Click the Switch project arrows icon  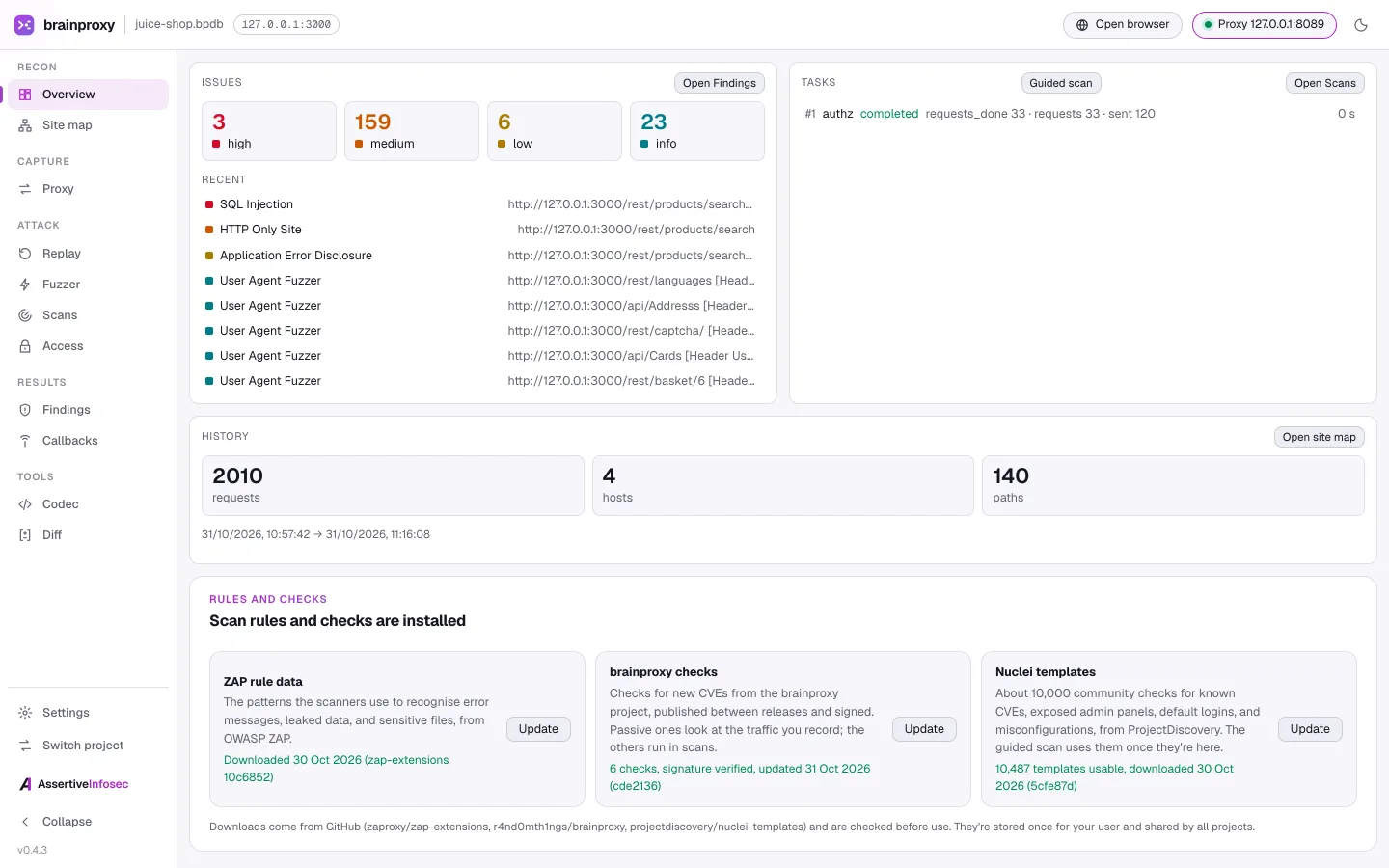[25, 746]
